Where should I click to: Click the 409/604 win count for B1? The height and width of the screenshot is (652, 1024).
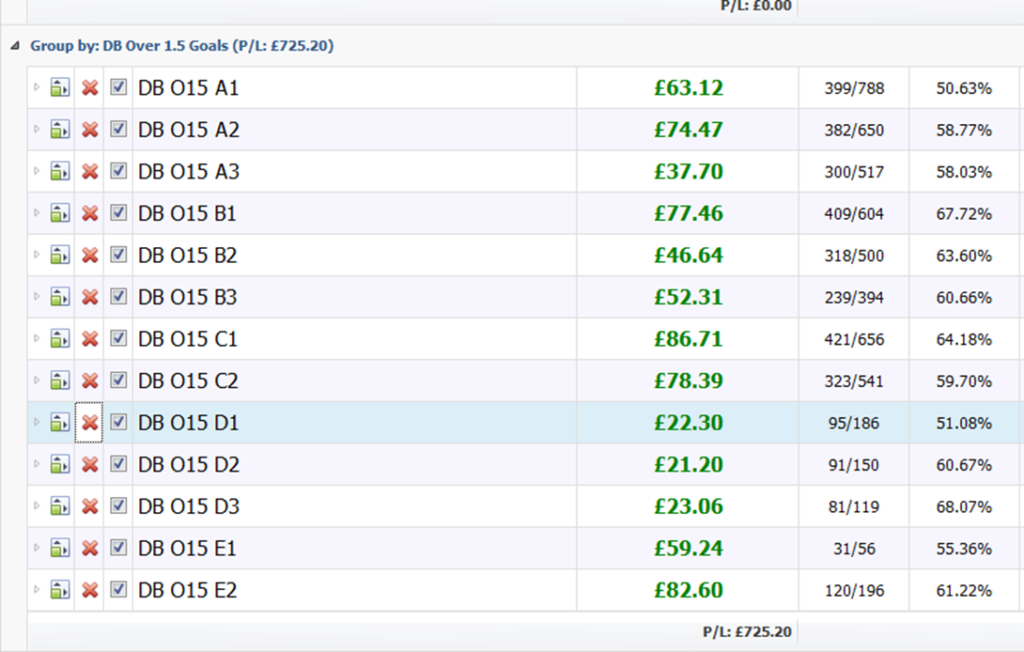coord(854,214)
